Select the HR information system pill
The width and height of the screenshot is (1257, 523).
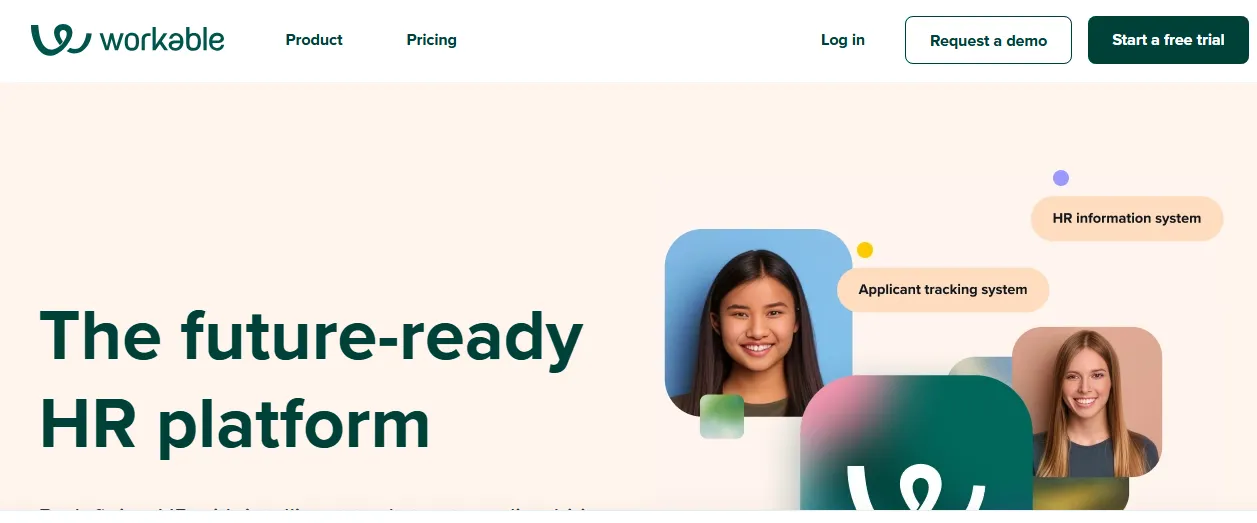tap(1127, 218)
